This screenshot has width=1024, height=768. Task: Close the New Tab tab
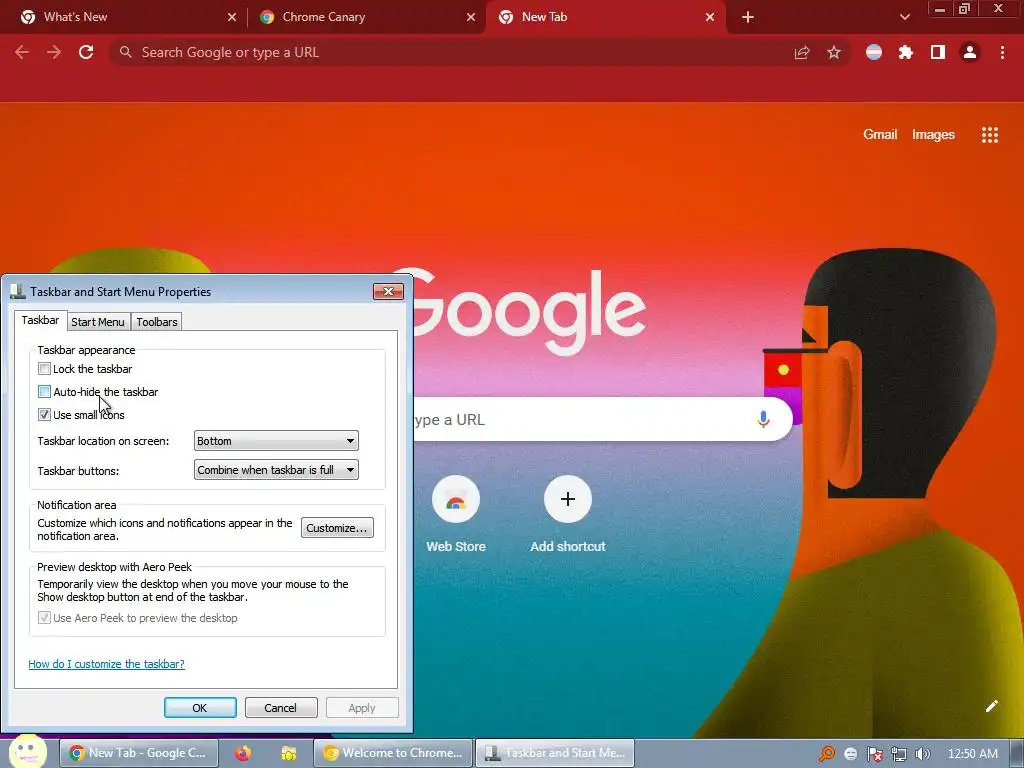coord(710,17)
